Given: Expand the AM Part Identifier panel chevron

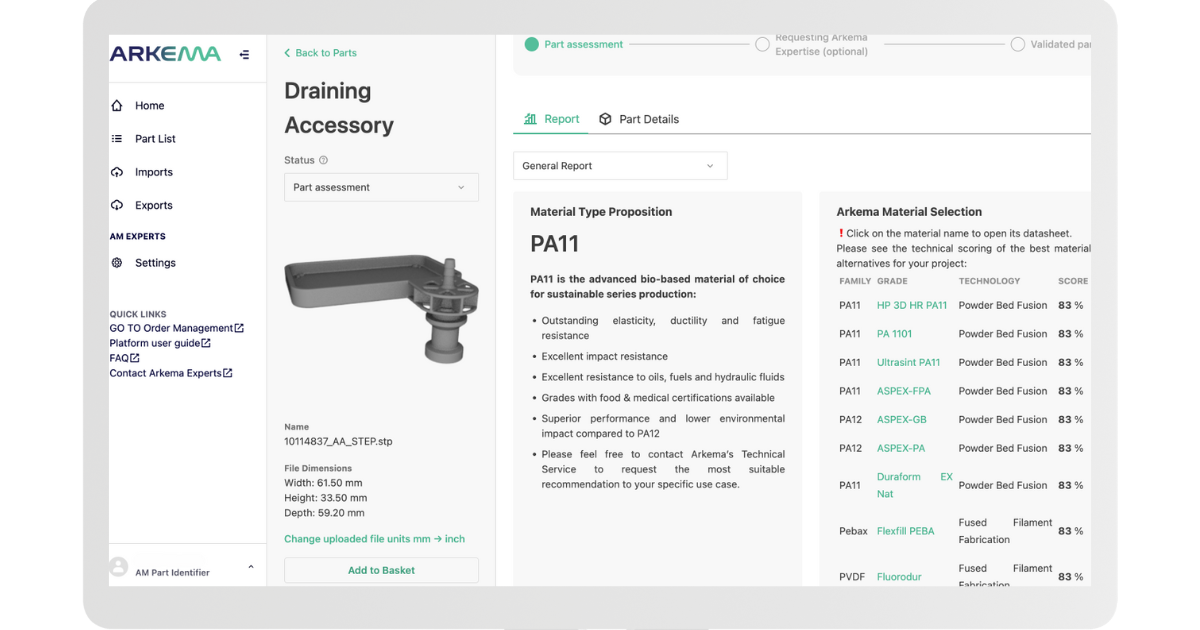Looking at the screenshot, I should (250, 565).
